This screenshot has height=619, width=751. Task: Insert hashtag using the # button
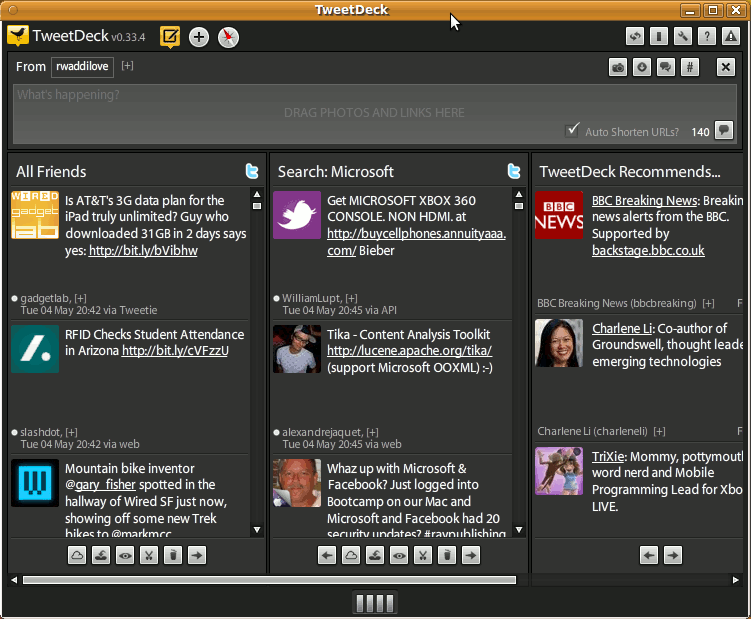(689, 67)
